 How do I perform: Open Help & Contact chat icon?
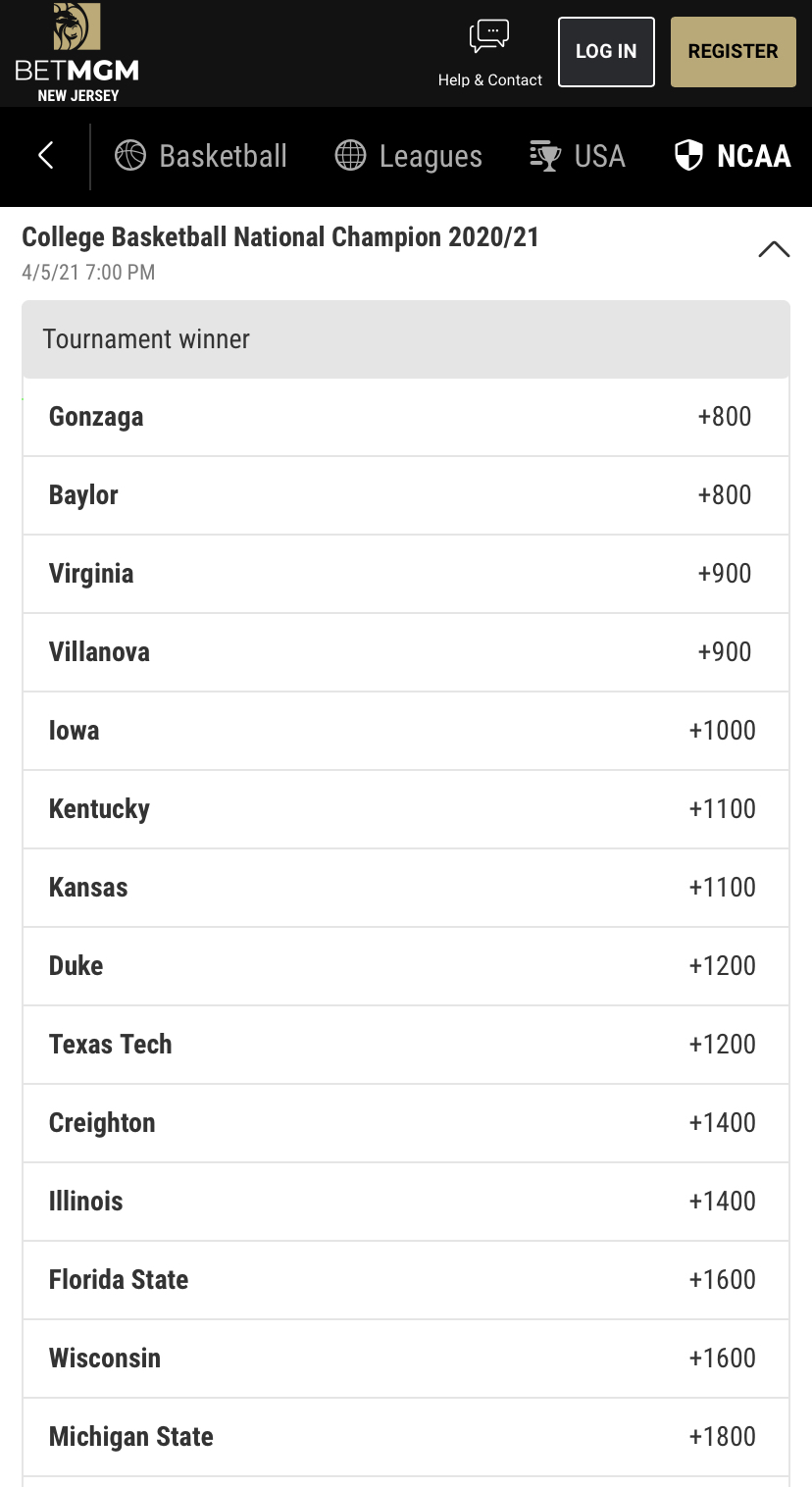pos(489,37)
